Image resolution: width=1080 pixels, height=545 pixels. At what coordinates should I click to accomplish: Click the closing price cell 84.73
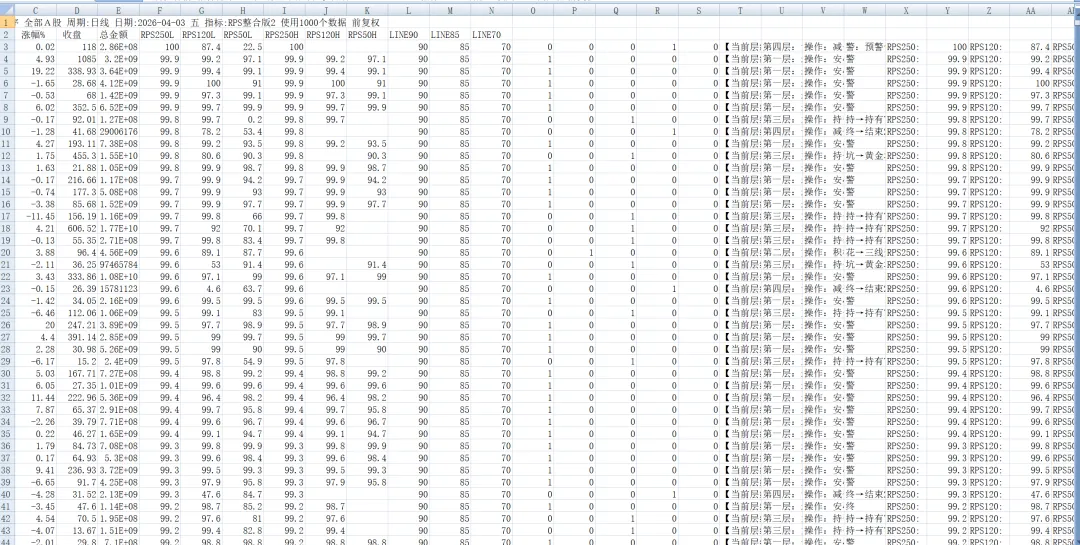tap(76, 446)
